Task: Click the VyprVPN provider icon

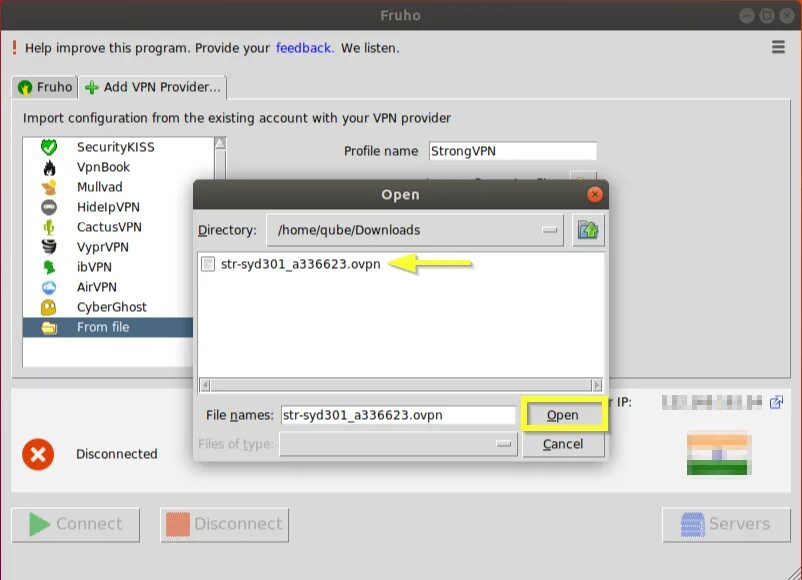Action: [49, 247]
